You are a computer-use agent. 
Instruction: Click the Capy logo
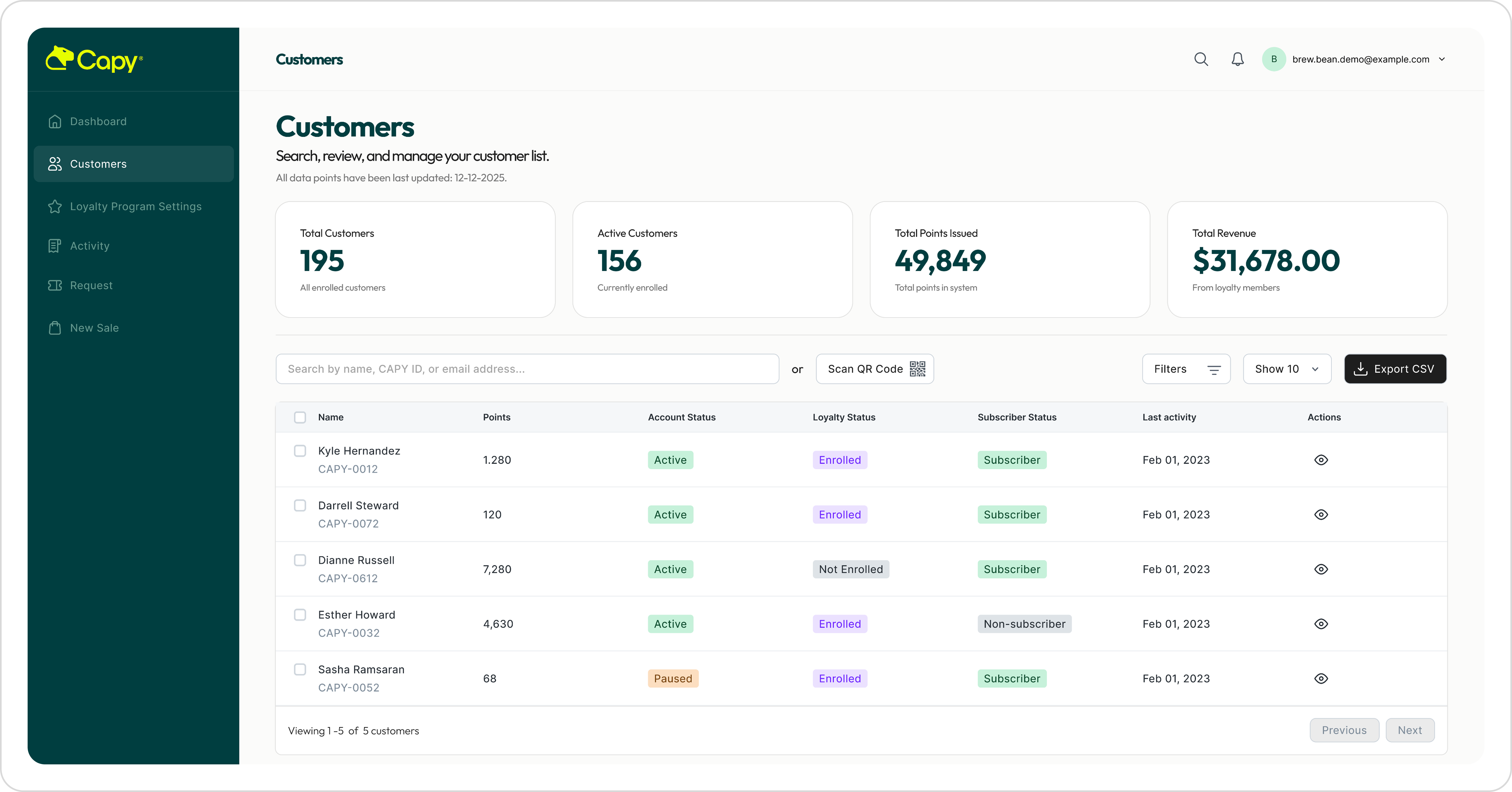point(94,59)
